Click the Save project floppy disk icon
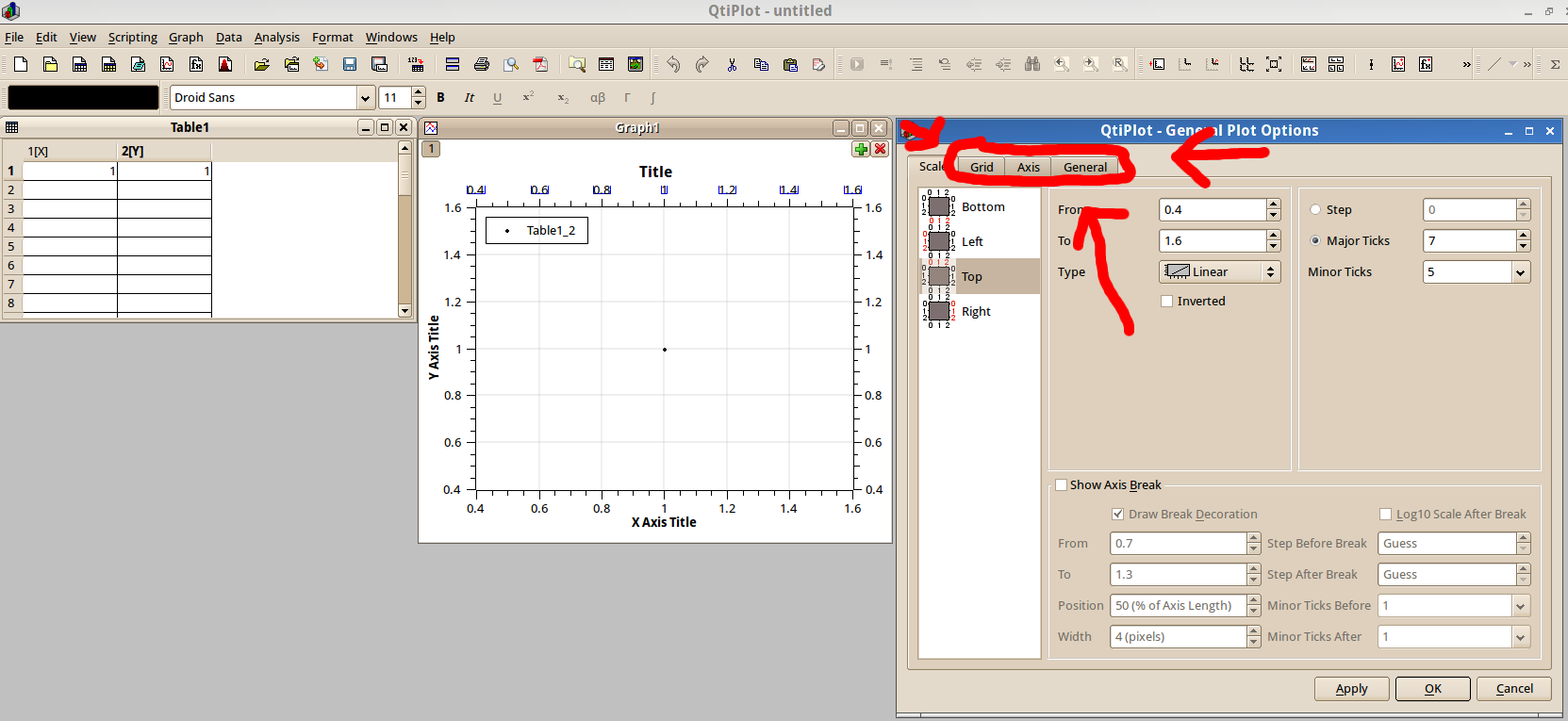 (x=350, y=64)
